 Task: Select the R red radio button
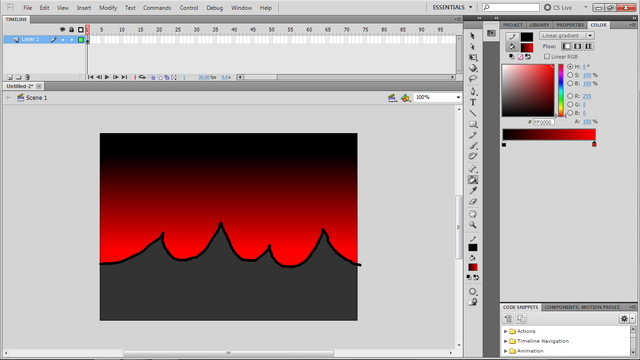(570, 96)
